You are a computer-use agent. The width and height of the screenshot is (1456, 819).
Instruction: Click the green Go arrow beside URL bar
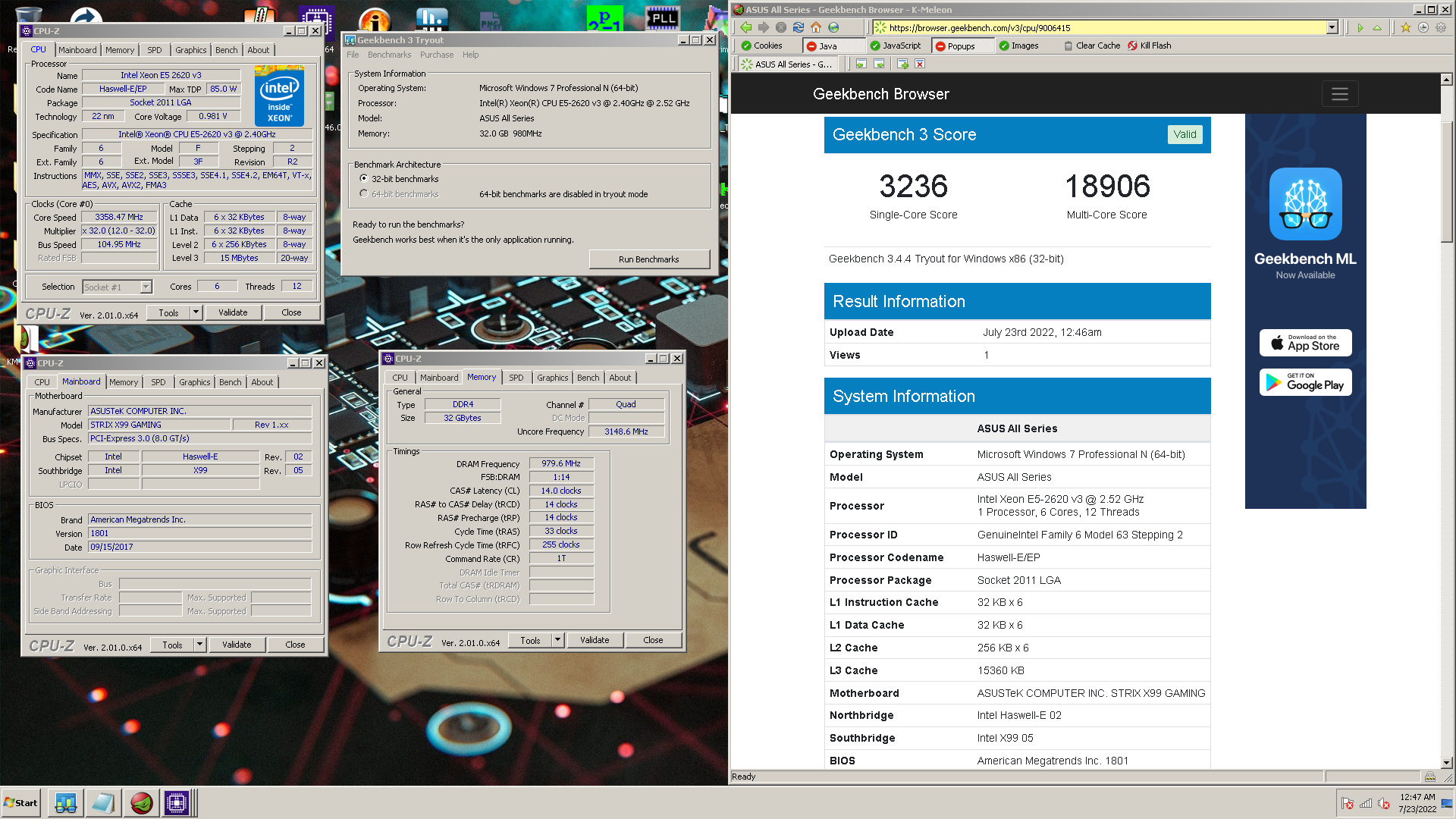pos(1360,27)
